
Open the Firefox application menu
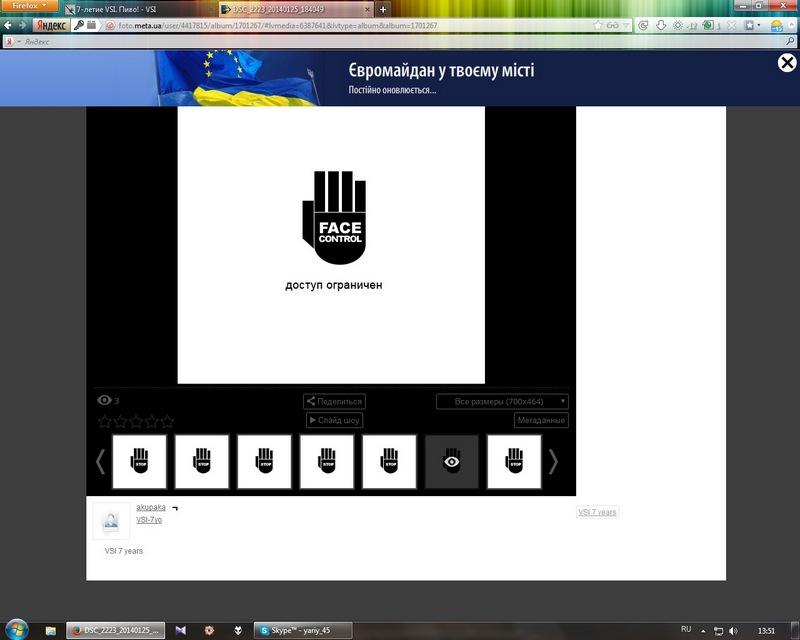tap(29, 6)
